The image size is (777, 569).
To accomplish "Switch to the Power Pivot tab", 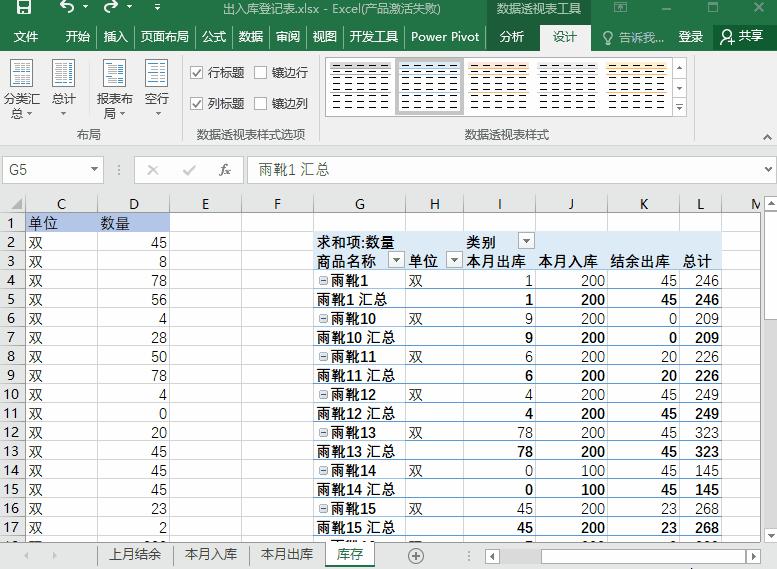I will coord(445,37).
